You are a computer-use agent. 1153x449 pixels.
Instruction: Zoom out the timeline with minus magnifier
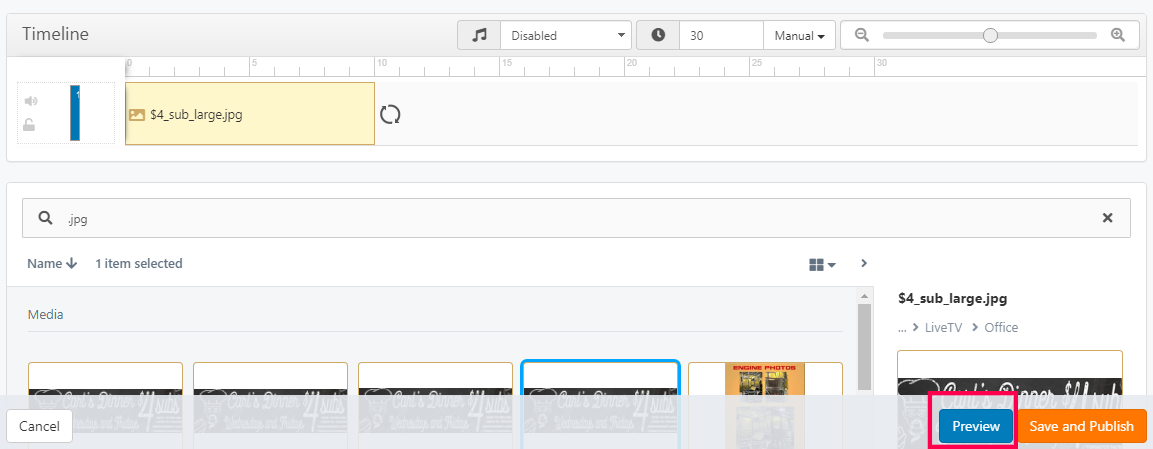tap(862, 35)
